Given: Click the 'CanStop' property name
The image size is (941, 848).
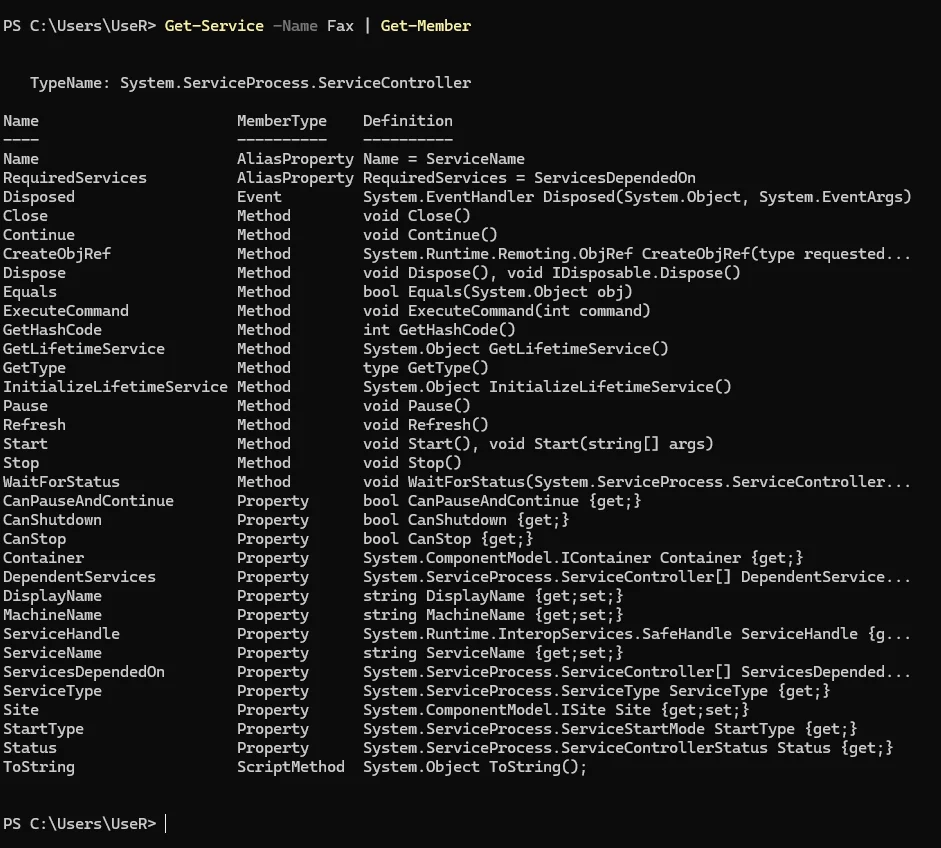Looking at the screenshot, I should coord(34,539).
